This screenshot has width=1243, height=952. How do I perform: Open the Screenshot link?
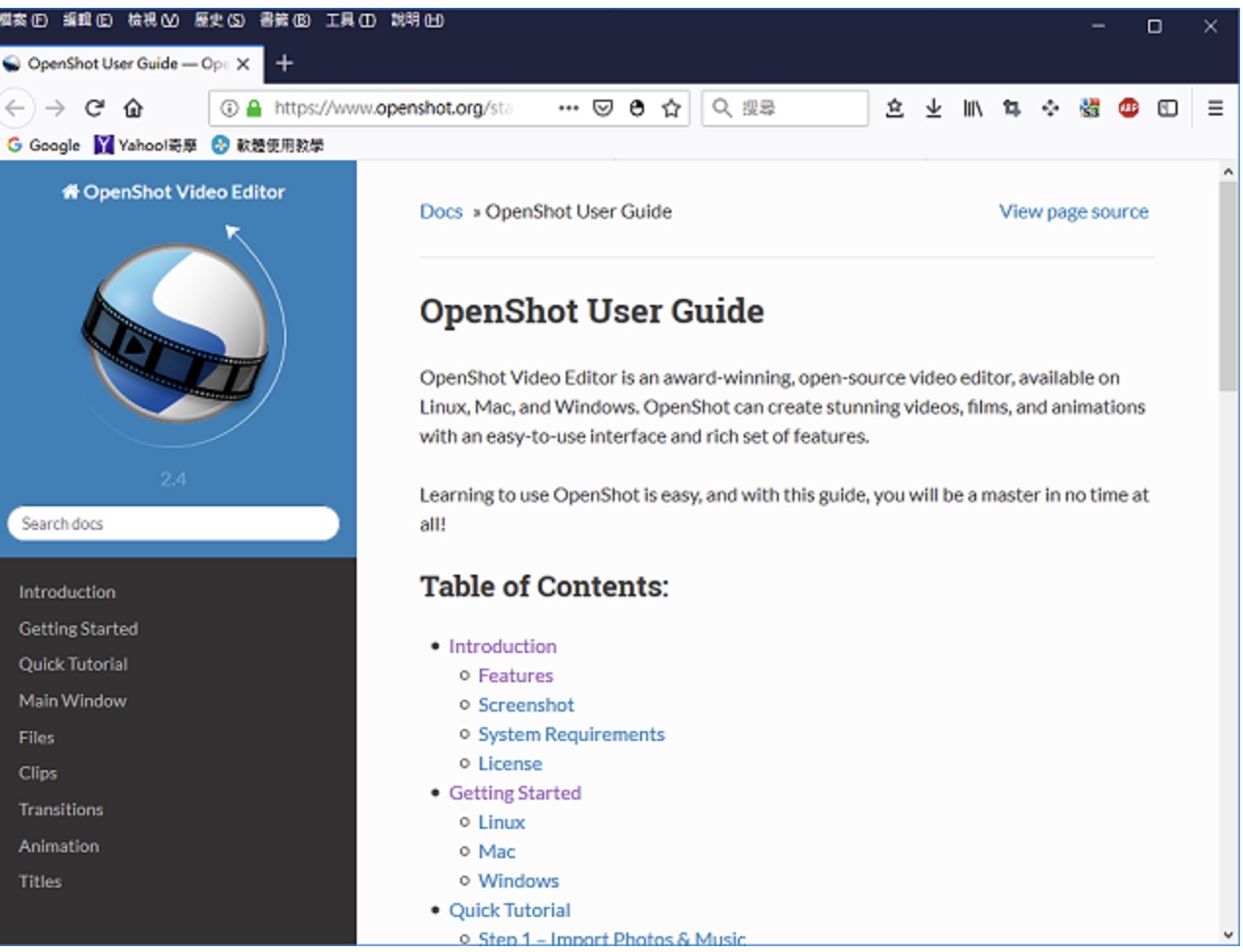click(x=526, y=705)
